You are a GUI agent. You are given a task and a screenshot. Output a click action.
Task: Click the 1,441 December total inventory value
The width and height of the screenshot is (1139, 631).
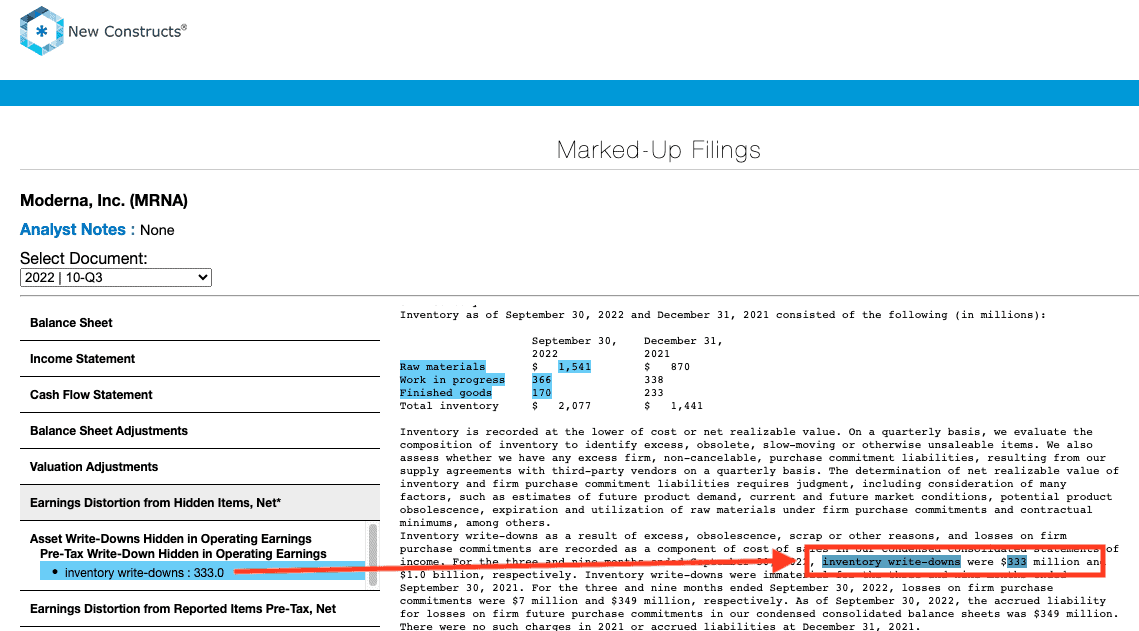point(686,406)
